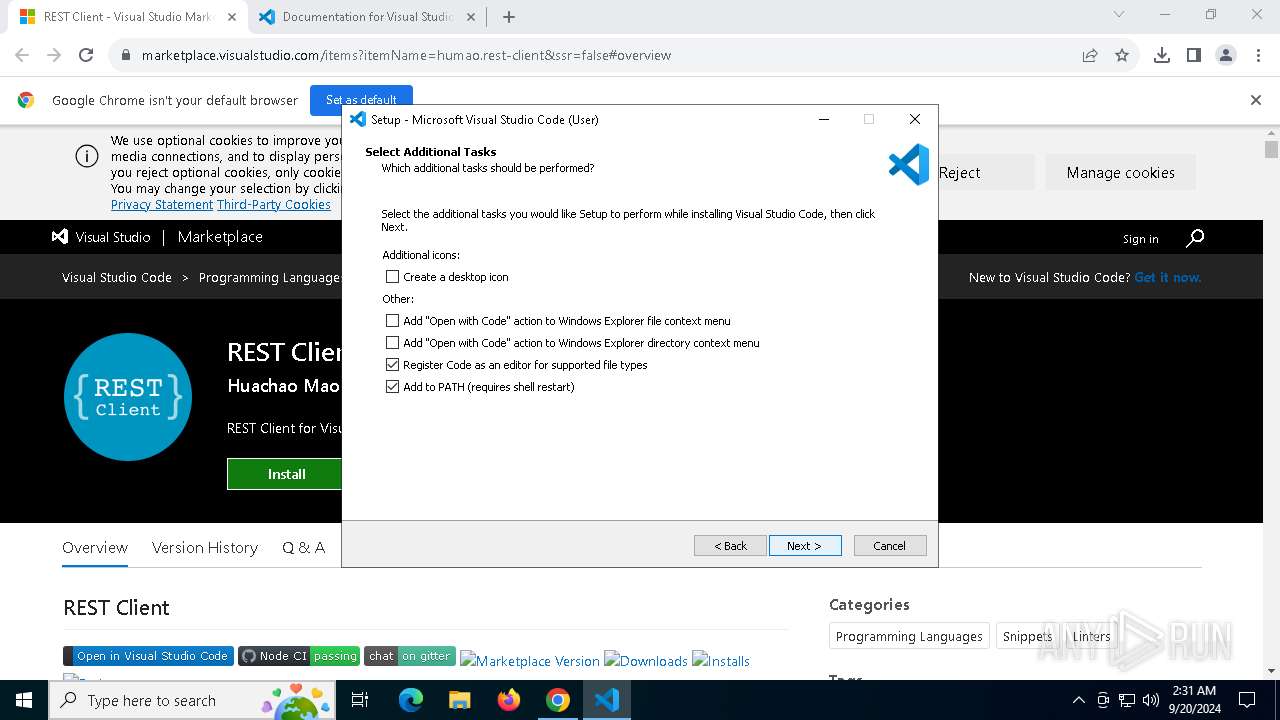
Task: Open Third-Party Cookies link
Action: tap(274, 204)
